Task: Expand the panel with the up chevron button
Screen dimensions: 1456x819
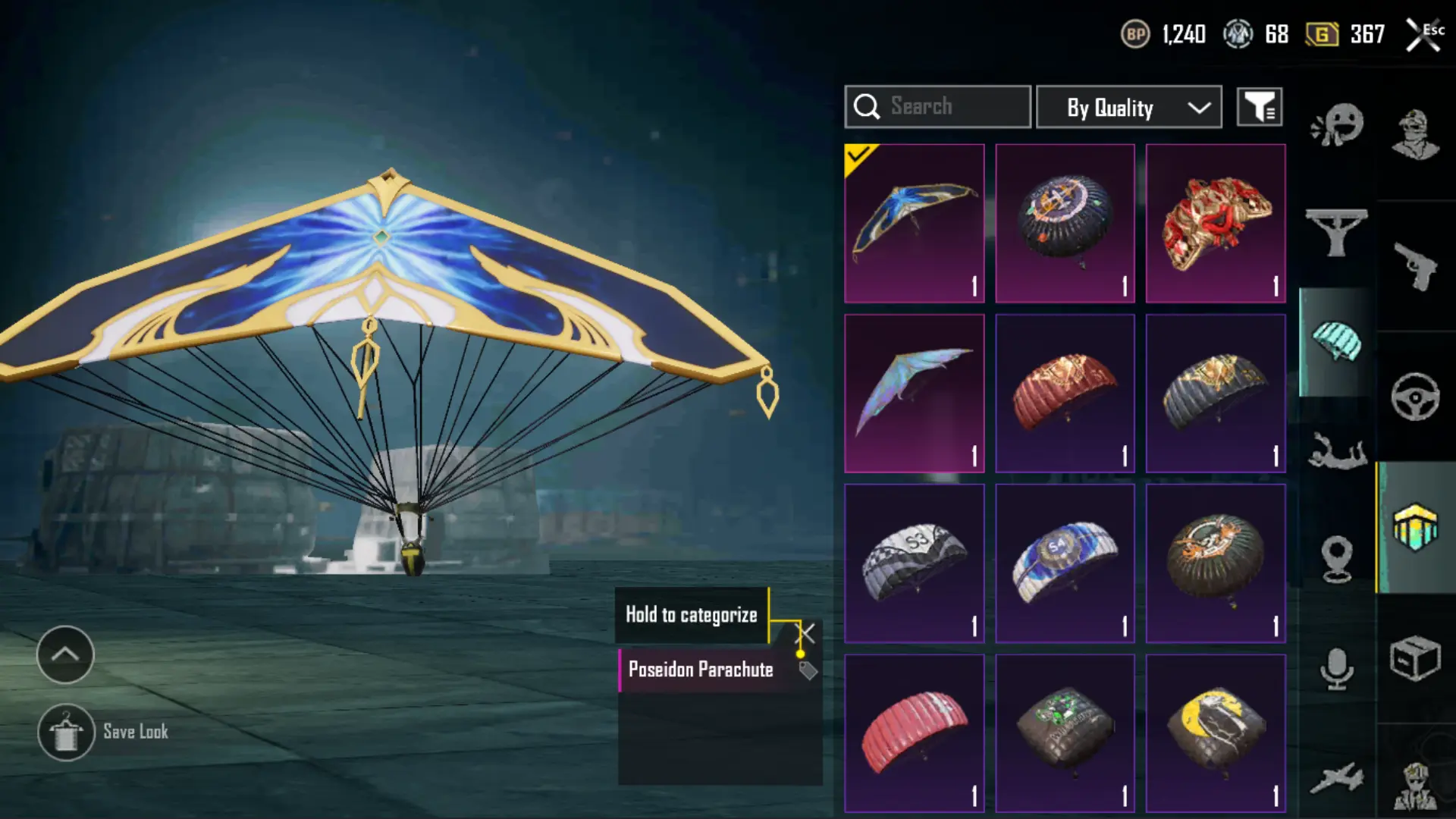Action: pos(65,654)
